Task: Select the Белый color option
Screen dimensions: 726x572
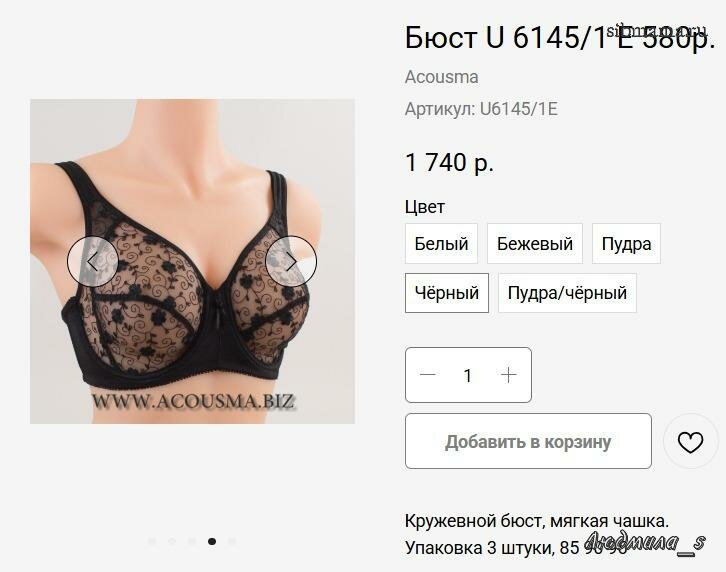Action: (441, 244)
